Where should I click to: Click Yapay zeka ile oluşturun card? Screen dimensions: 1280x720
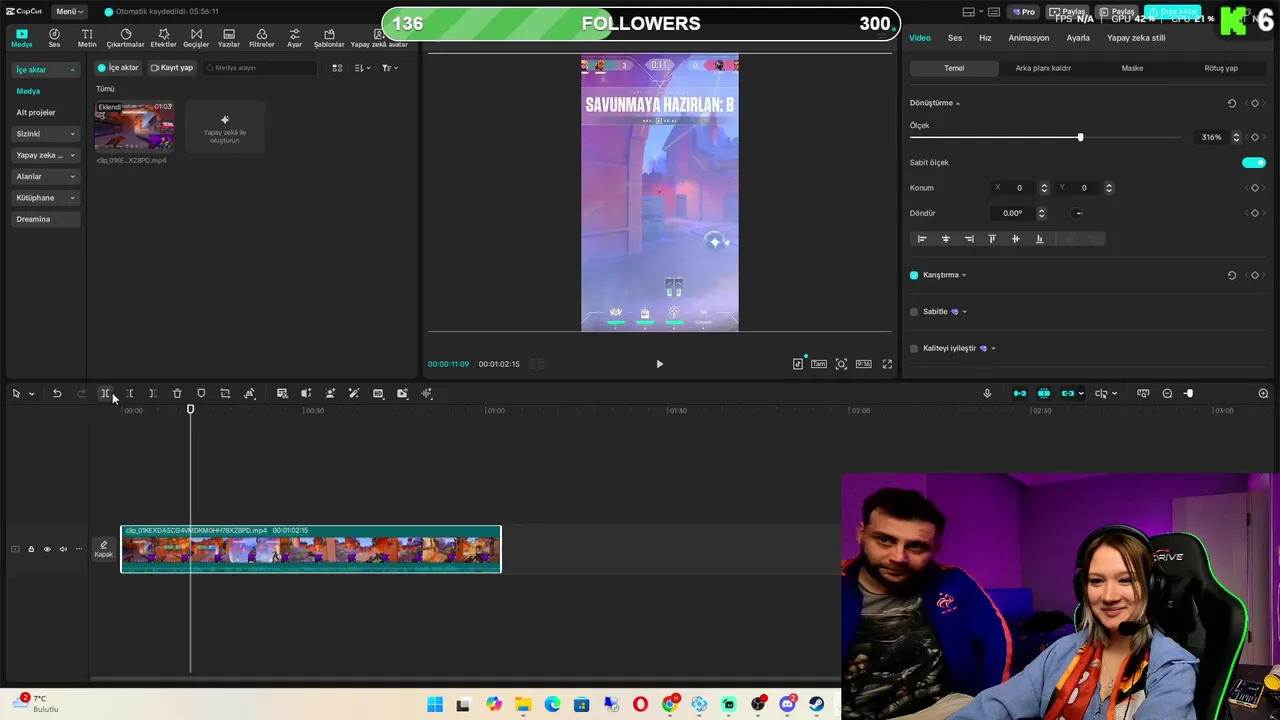click(x=225, y=127)
